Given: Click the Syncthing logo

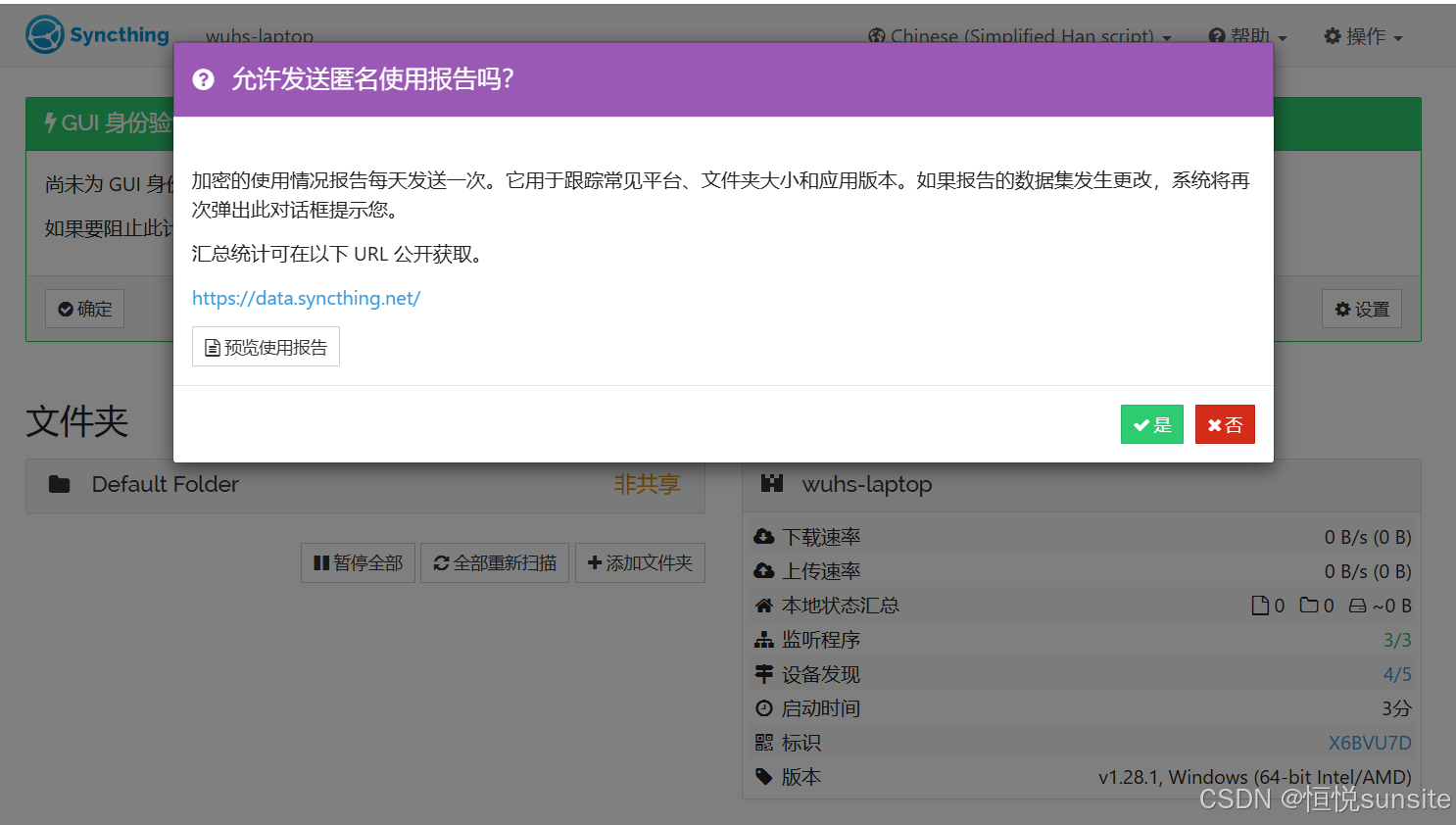Looking at the screenshot, I should click(97, 34).
